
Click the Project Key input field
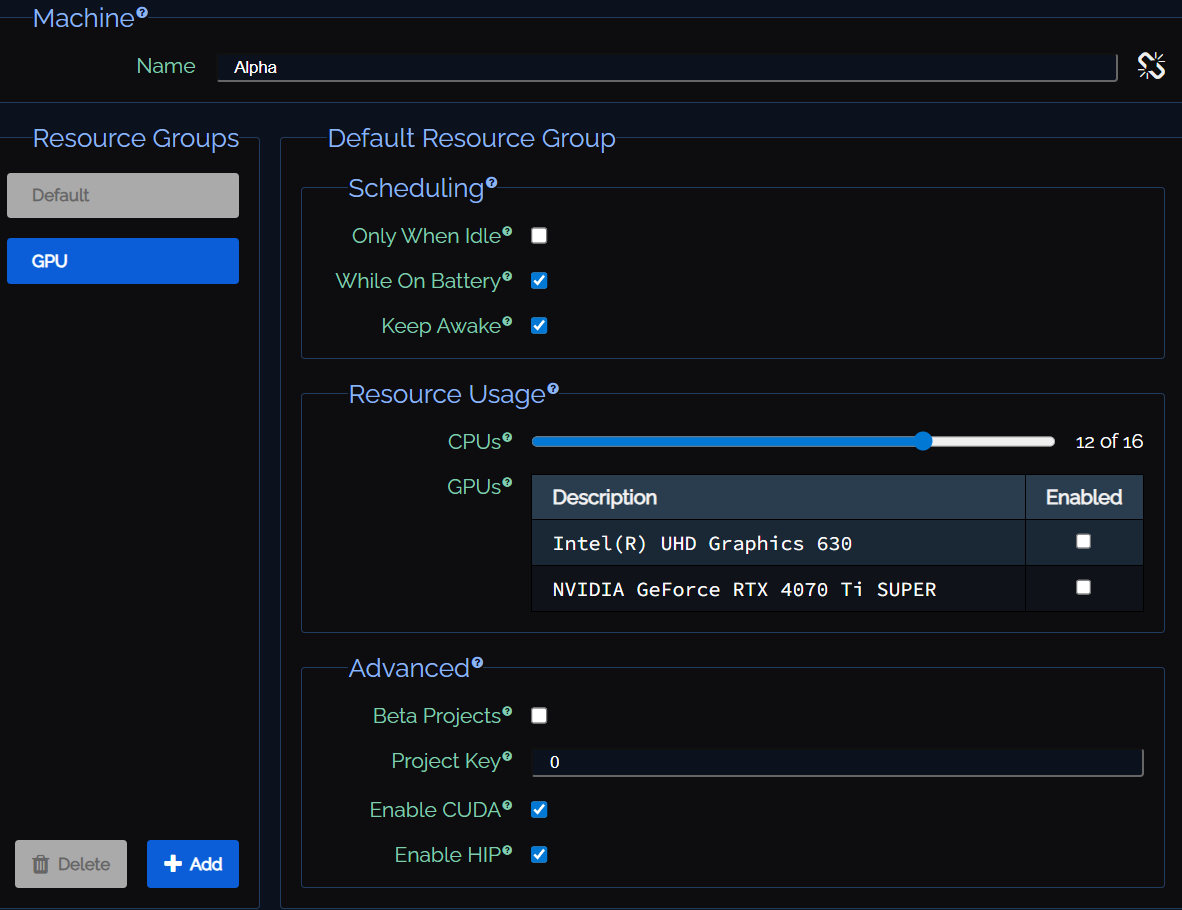tap(838, 762)
